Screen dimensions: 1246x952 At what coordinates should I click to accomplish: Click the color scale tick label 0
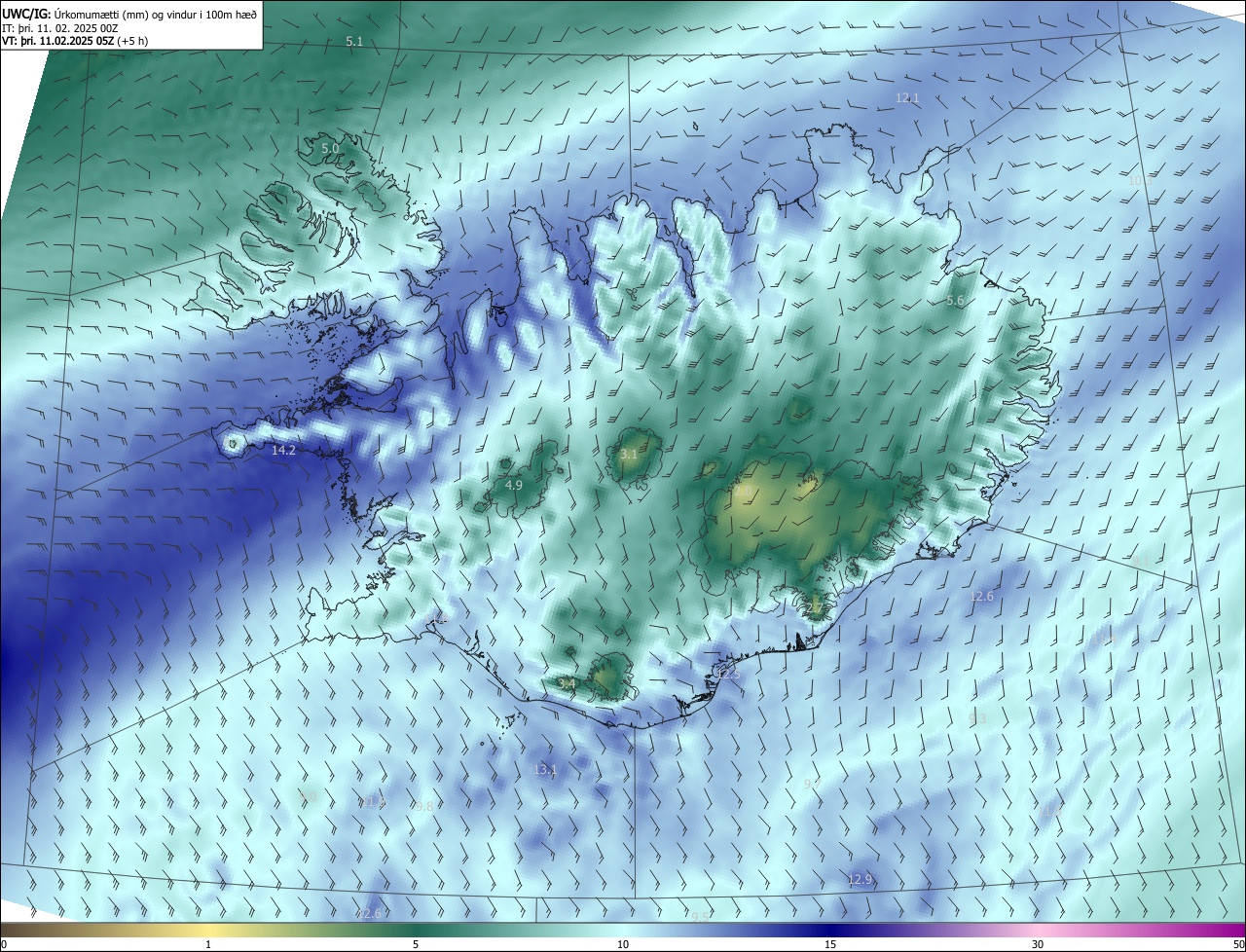pyautogui.click(x=4, y=944)
